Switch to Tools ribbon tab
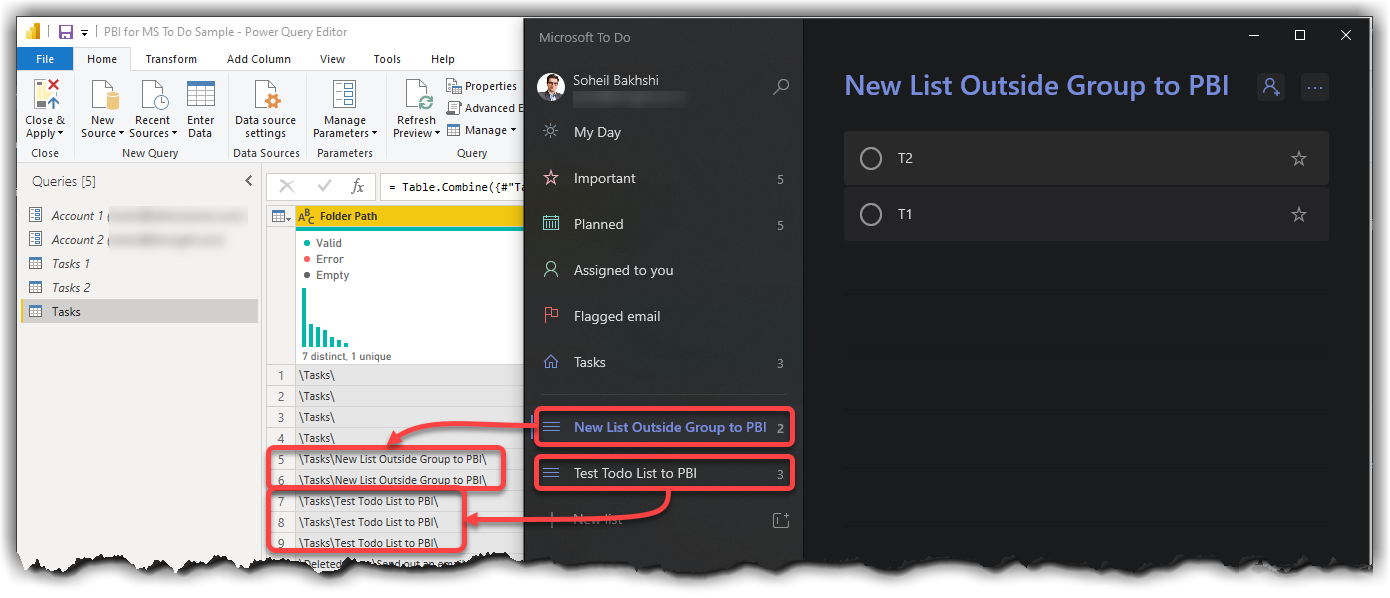This screenshot has height=598, width=1390. [x=387, y=59]
